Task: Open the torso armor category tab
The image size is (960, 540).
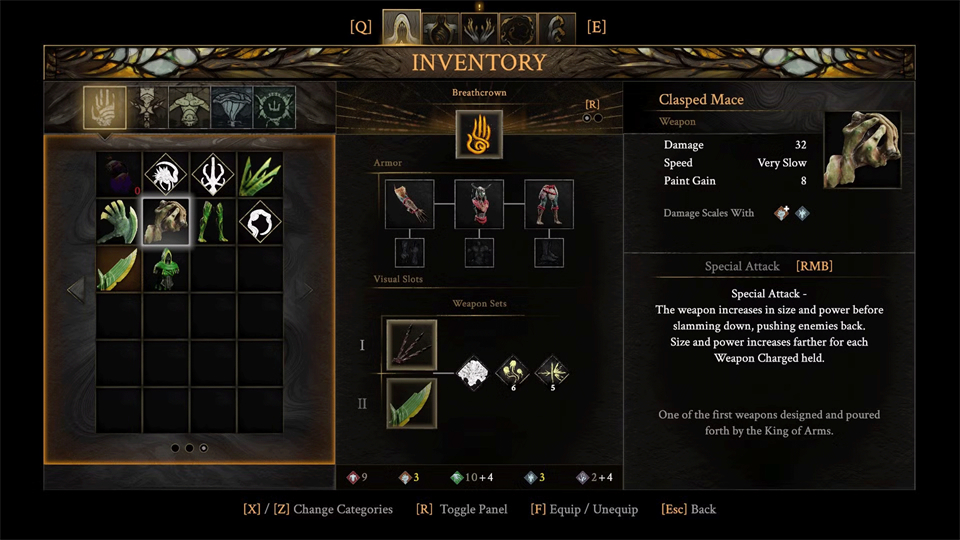Action: [x=189, y=108]
